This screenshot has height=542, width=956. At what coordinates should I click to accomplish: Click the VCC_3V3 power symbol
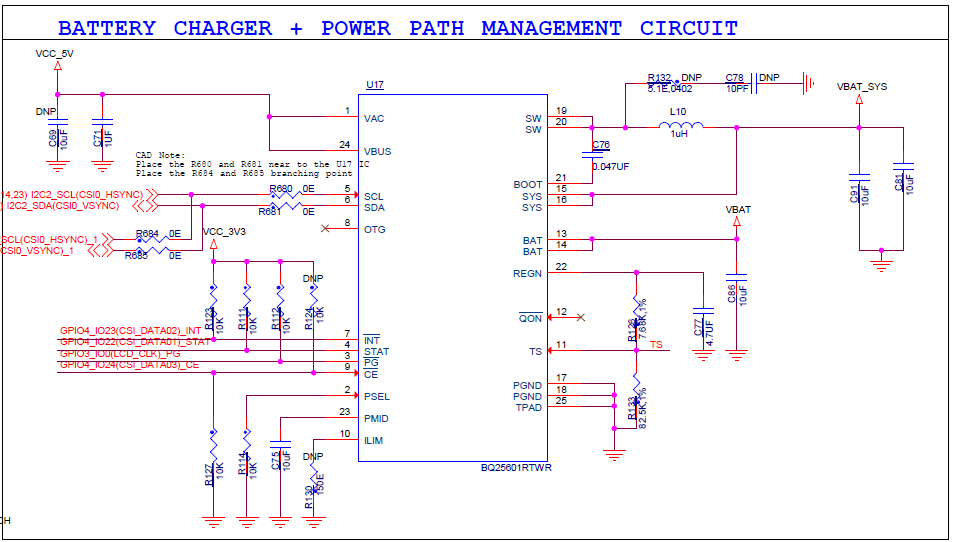(x=213, y=244)
